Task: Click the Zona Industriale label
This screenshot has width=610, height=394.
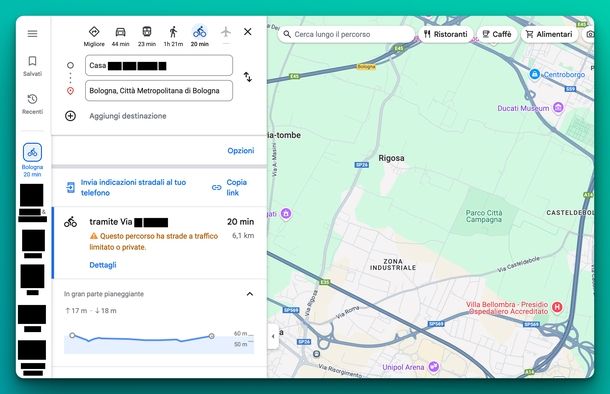Action: tap(393, 264)
